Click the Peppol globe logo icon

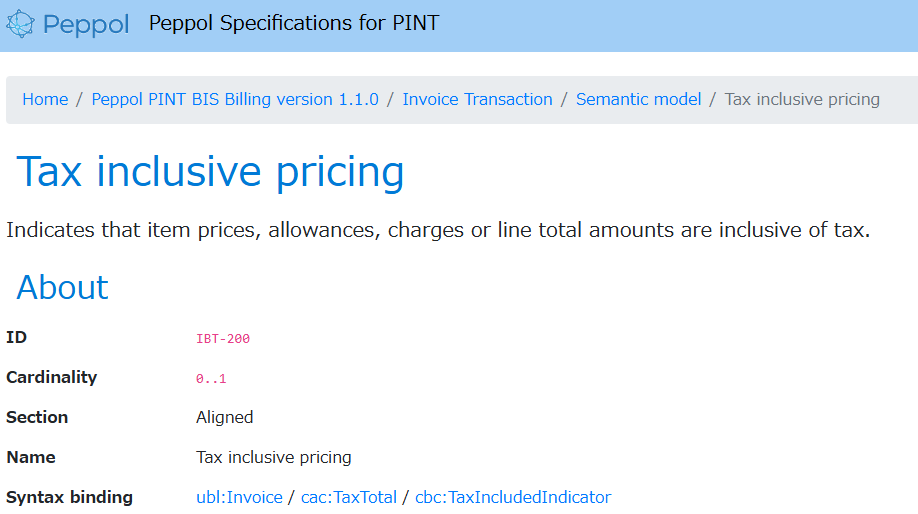coord(20,24)
